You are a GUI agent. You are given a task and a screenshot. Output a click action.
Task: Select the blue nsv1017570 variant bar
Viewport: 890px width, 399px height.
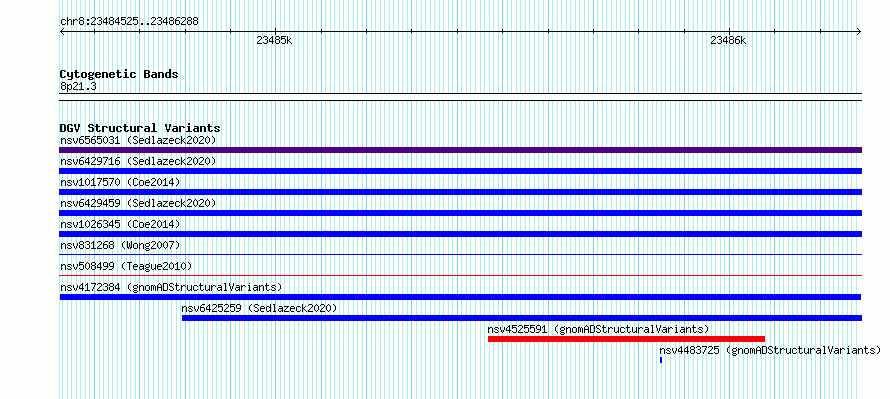coord(460,192)
